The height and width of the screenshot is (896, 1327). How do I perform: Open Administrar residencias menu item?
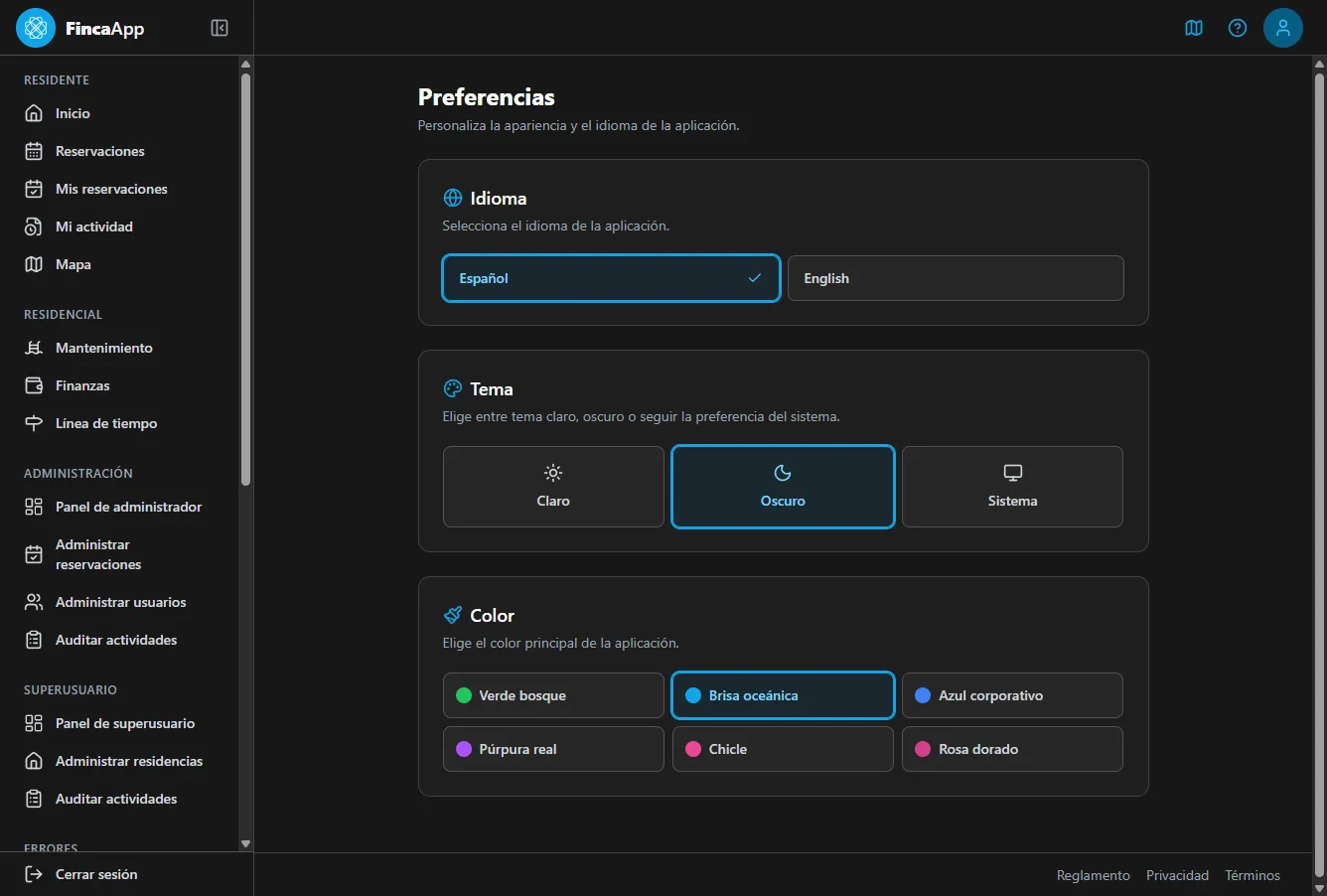pyautogui.click(x=119, y=761)
